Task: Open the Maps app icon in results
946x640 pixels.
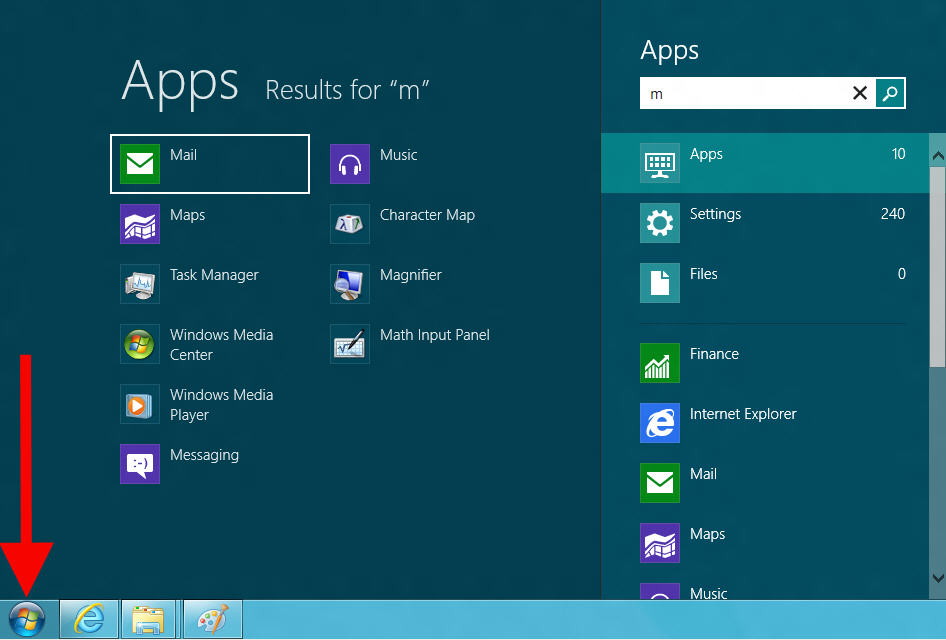Action: coord(140,224)
